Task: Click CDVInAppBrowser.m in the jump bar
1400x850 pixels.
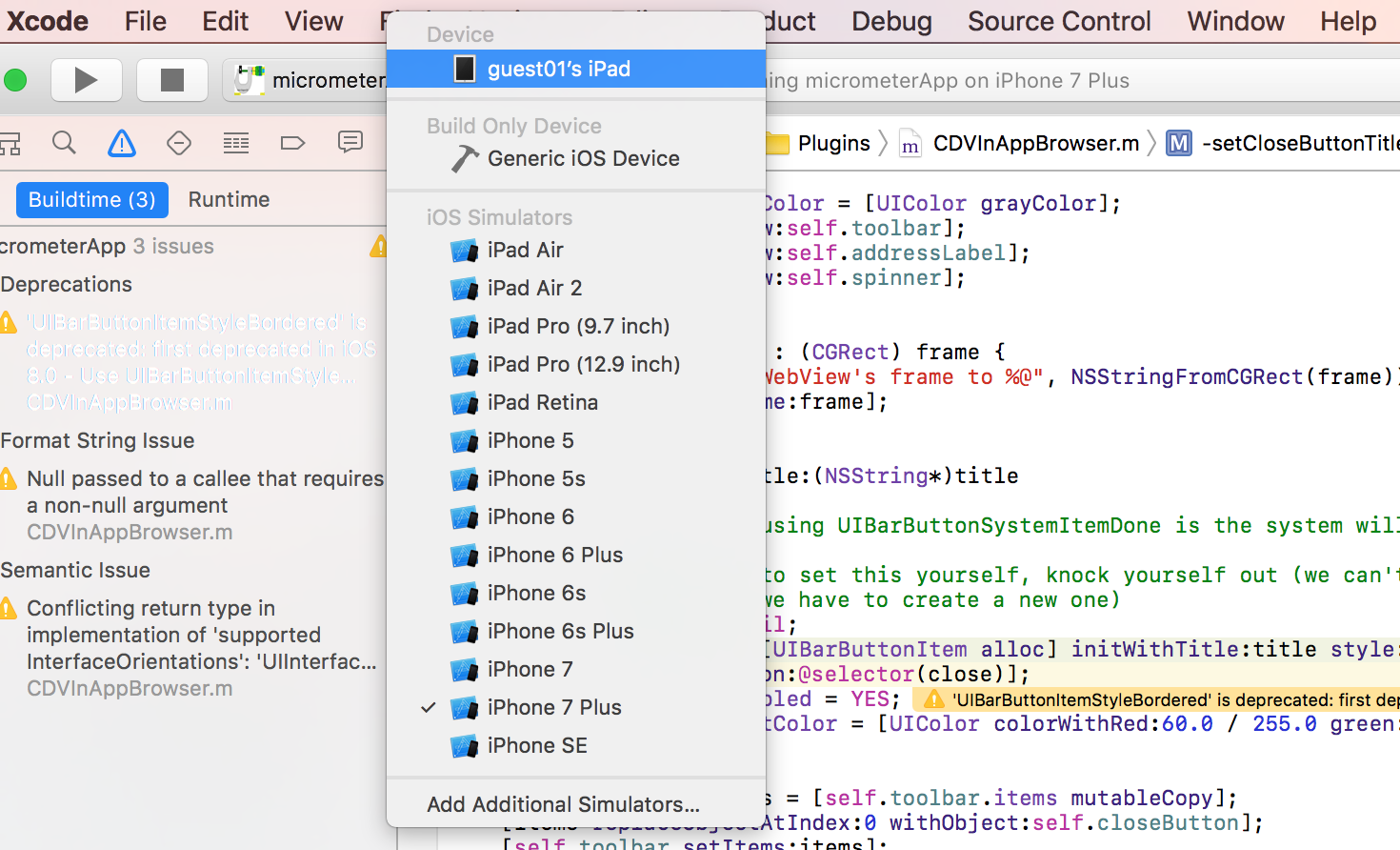Action: [x=1019, y=144]
